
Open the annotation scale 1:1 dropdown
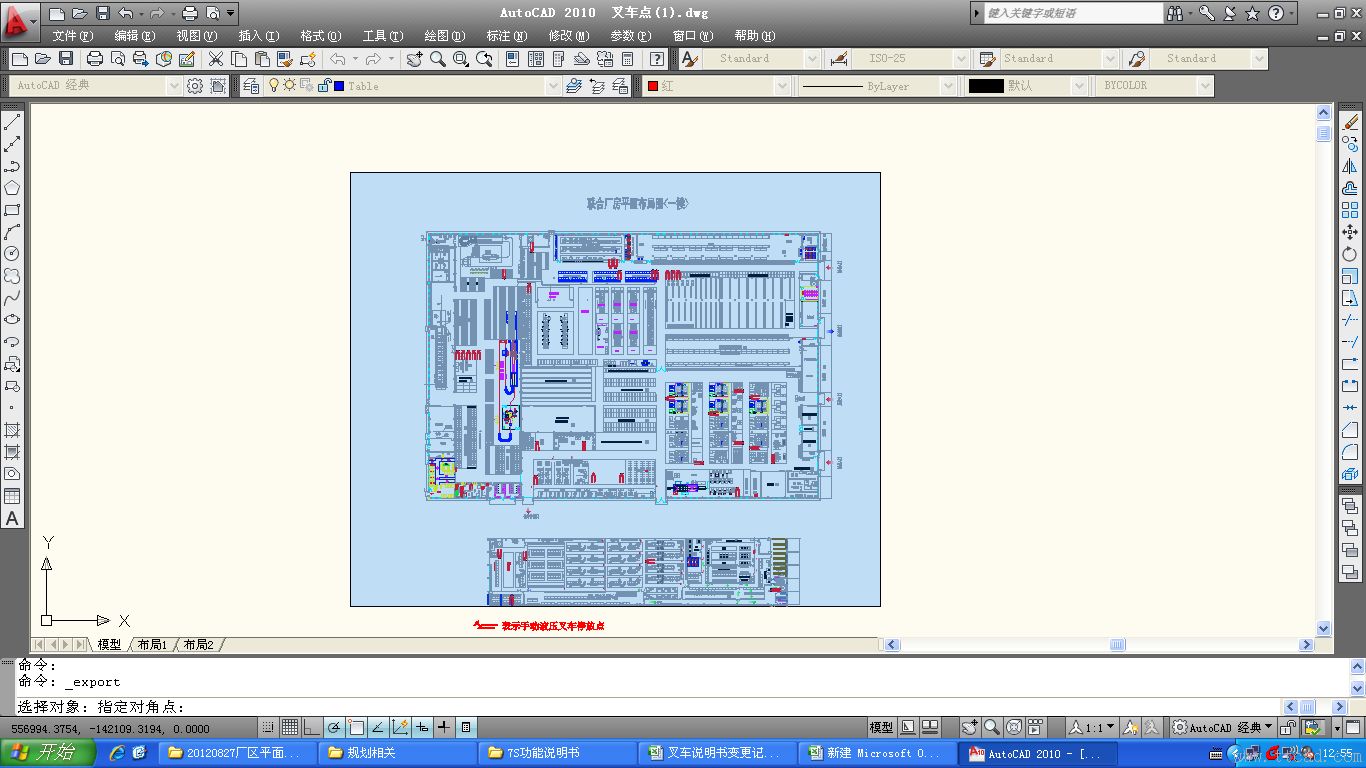[1092, 728]
